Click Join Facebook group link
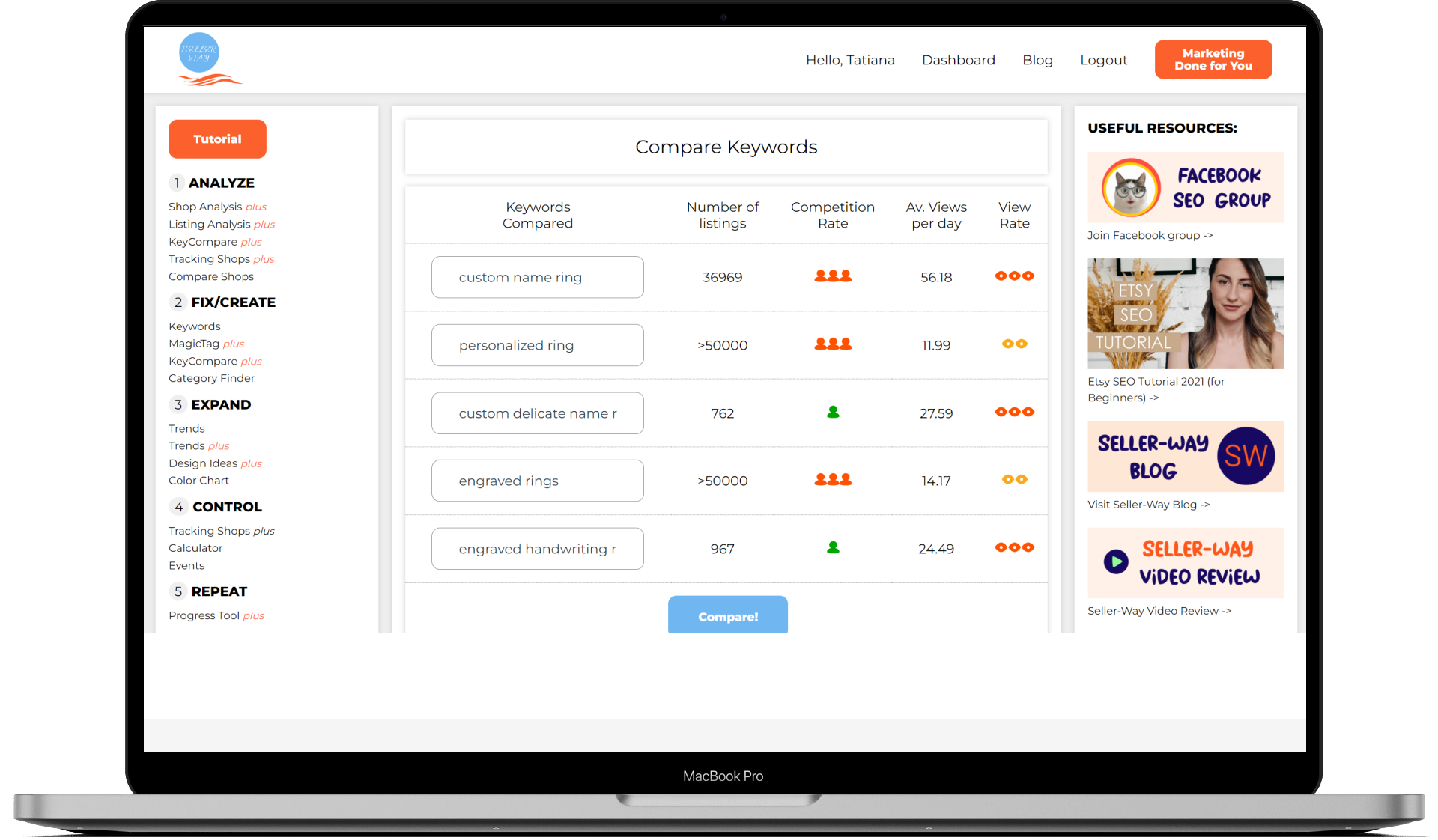Image resolution: width=1438 pixels, height=840 pixels. pos(1150,235)
